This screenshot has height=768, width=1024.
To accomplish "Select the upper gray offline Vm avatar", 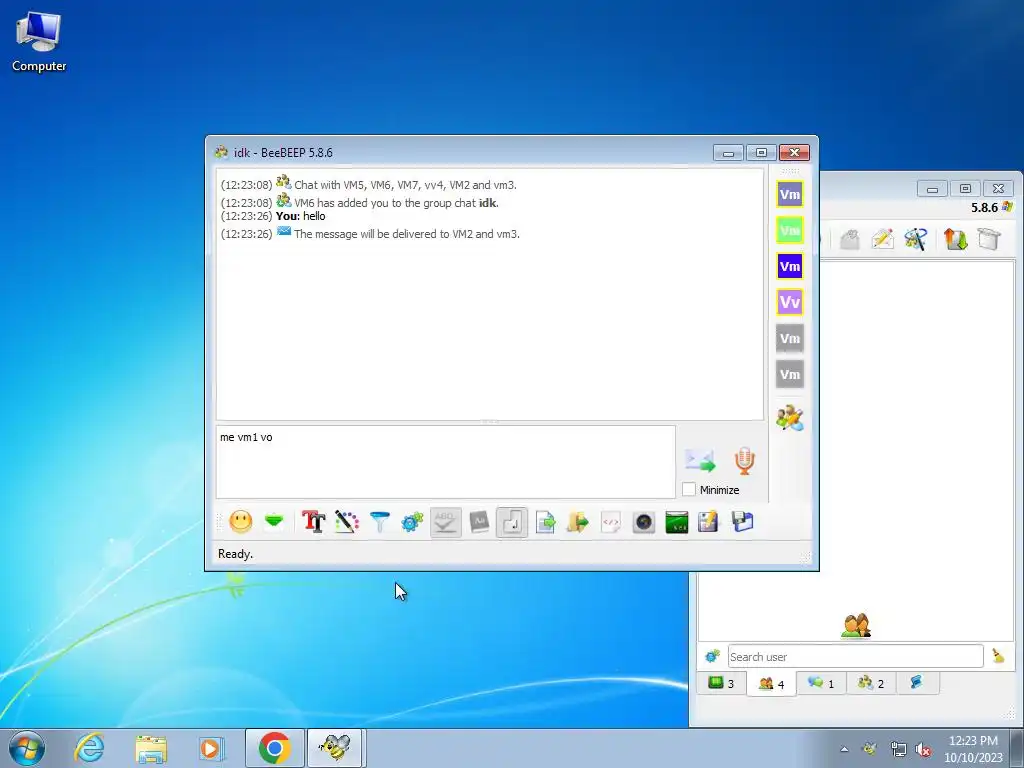I will 790,338.
